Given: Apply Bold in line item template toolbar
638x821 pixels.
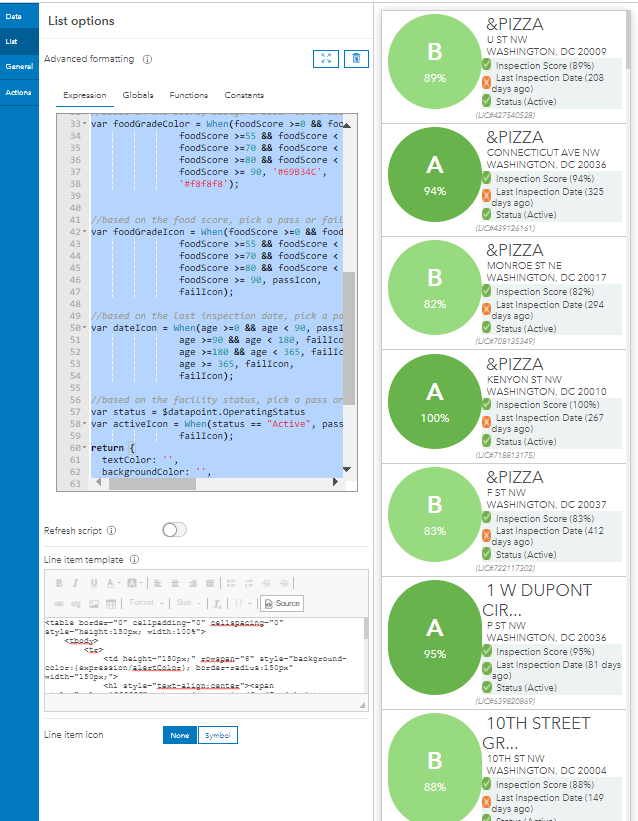Looking at the screenshot, I should 59,583.
